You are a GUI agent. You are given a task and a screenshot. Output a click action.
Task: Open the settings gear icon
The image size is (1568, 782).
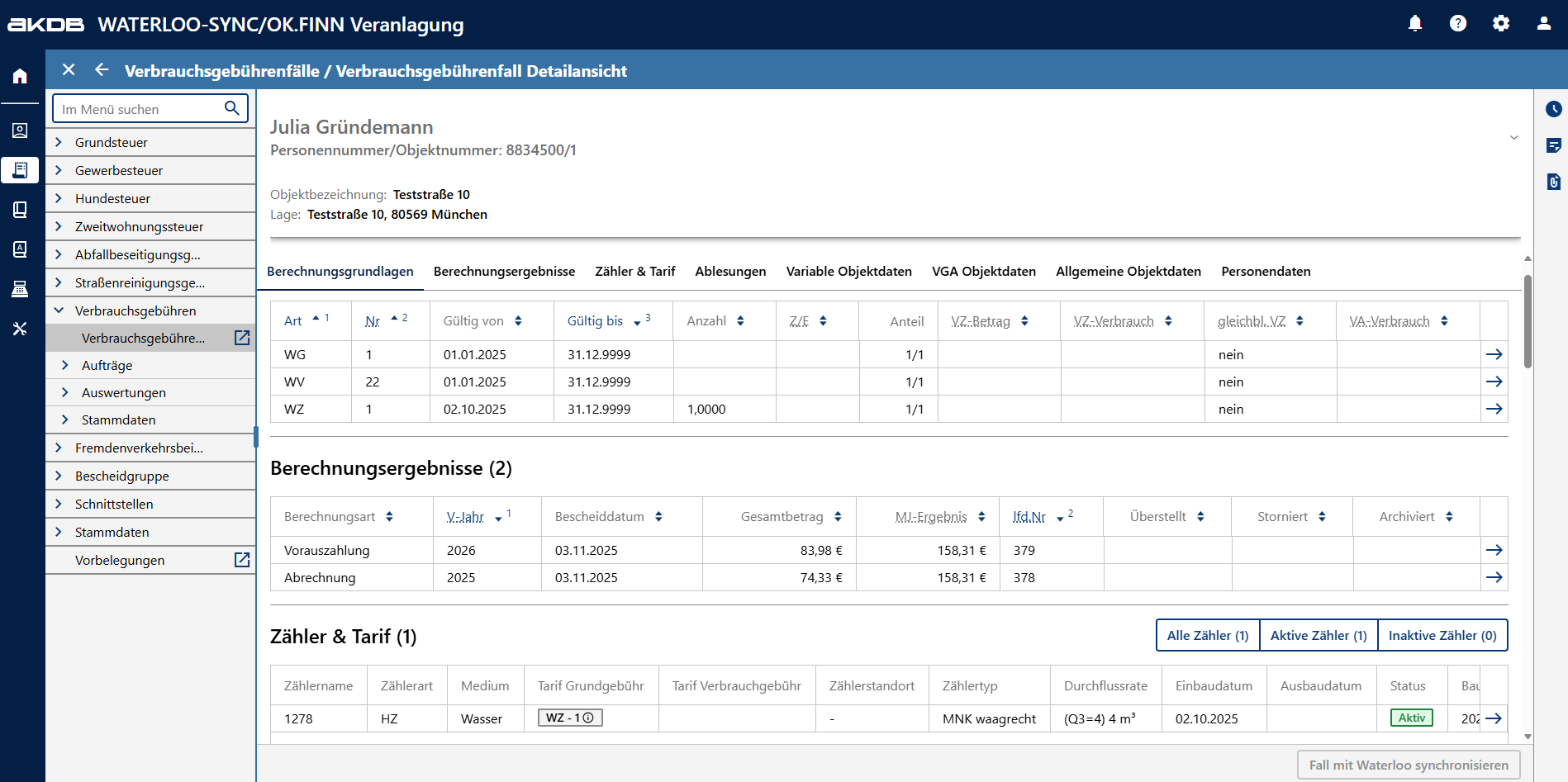1501,24
